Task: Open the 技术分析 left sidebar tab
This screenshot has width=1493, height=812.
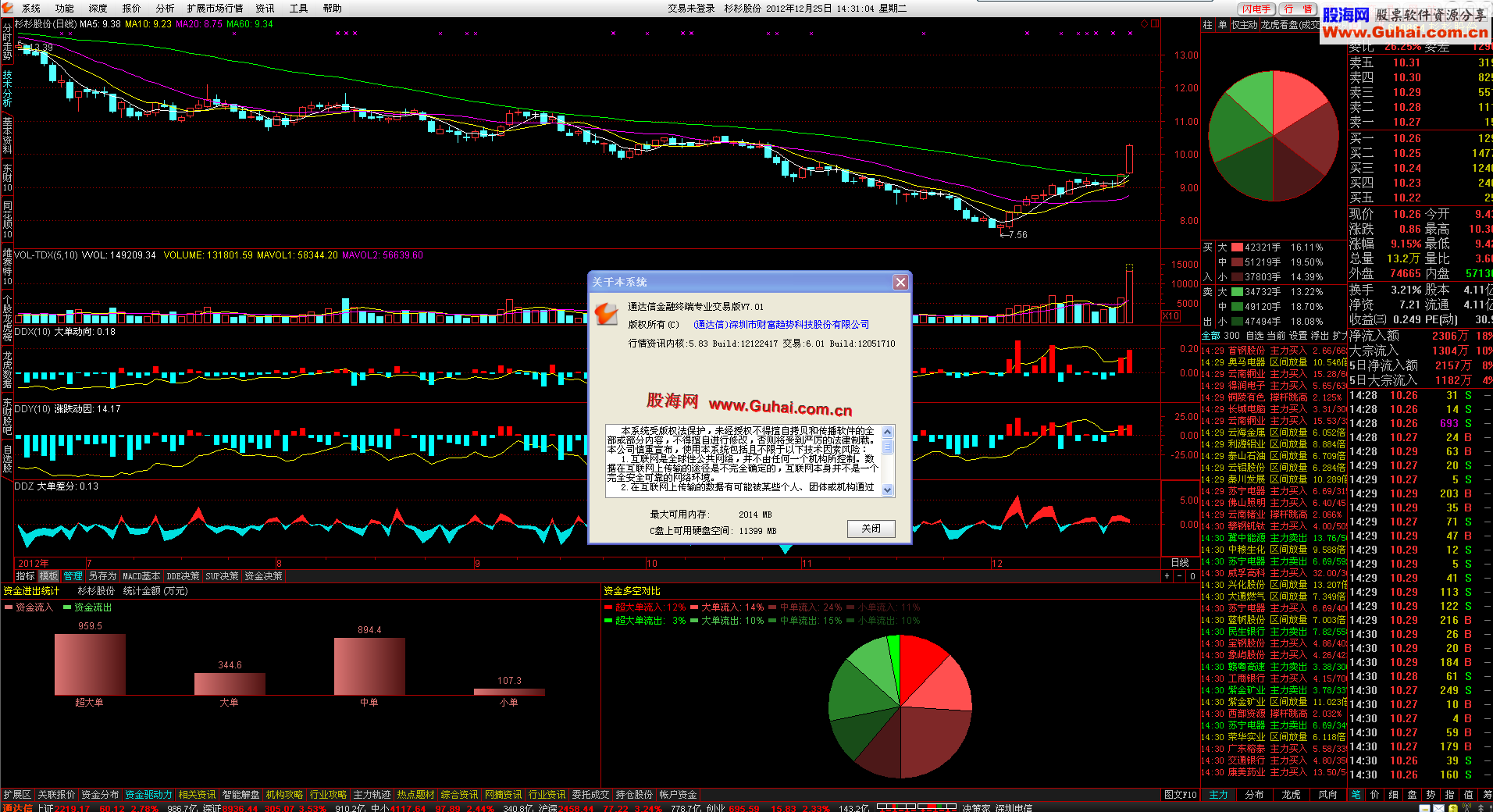Action: [7, 88]
